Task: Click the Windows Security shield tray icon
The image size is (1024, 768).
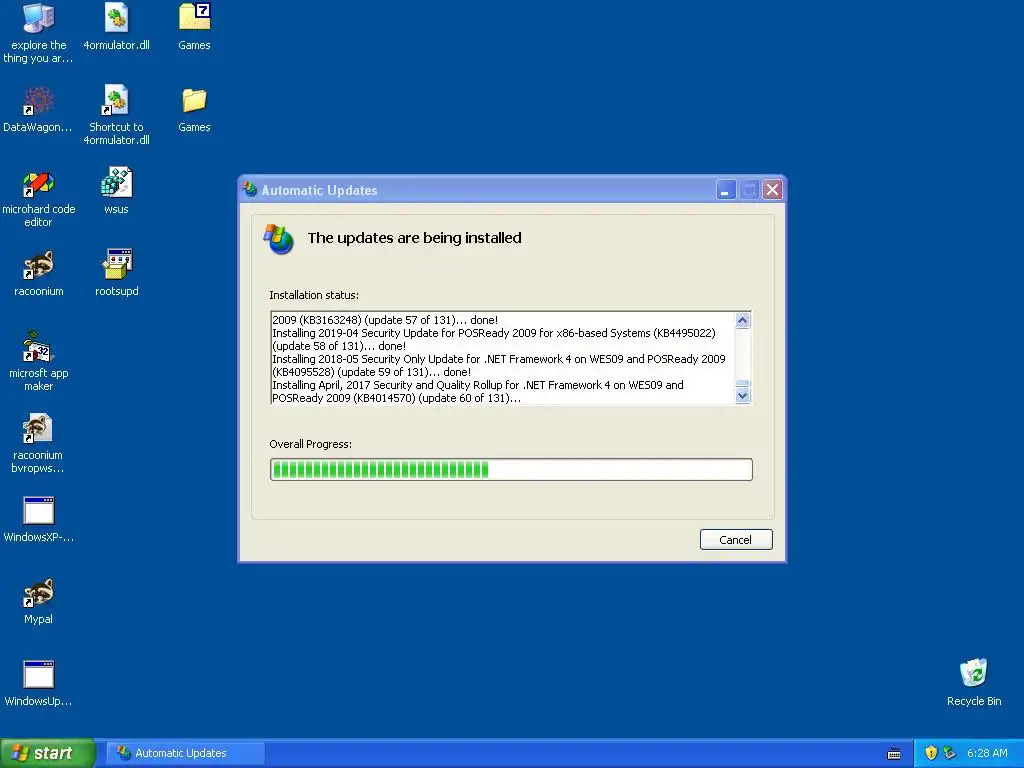Action: tap(931, 753)
